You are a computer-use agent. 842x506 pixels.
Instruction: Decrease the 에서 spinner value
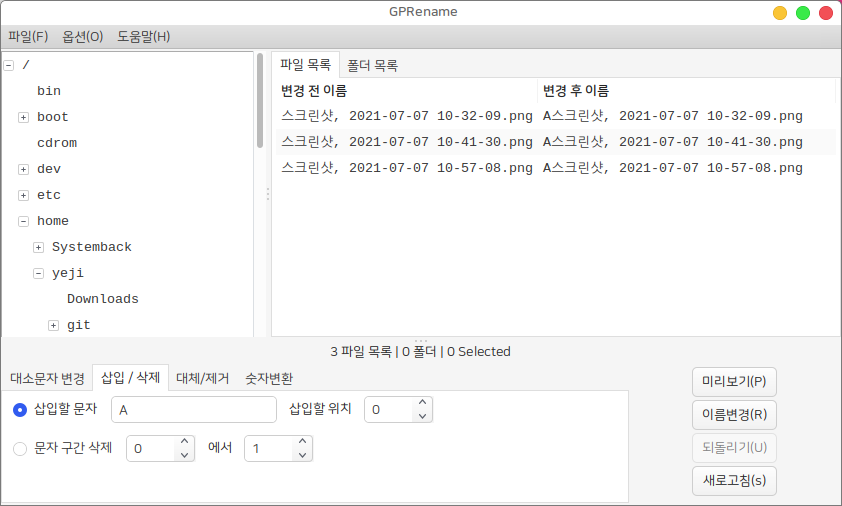pyautogui.click(x=302, y=456)
